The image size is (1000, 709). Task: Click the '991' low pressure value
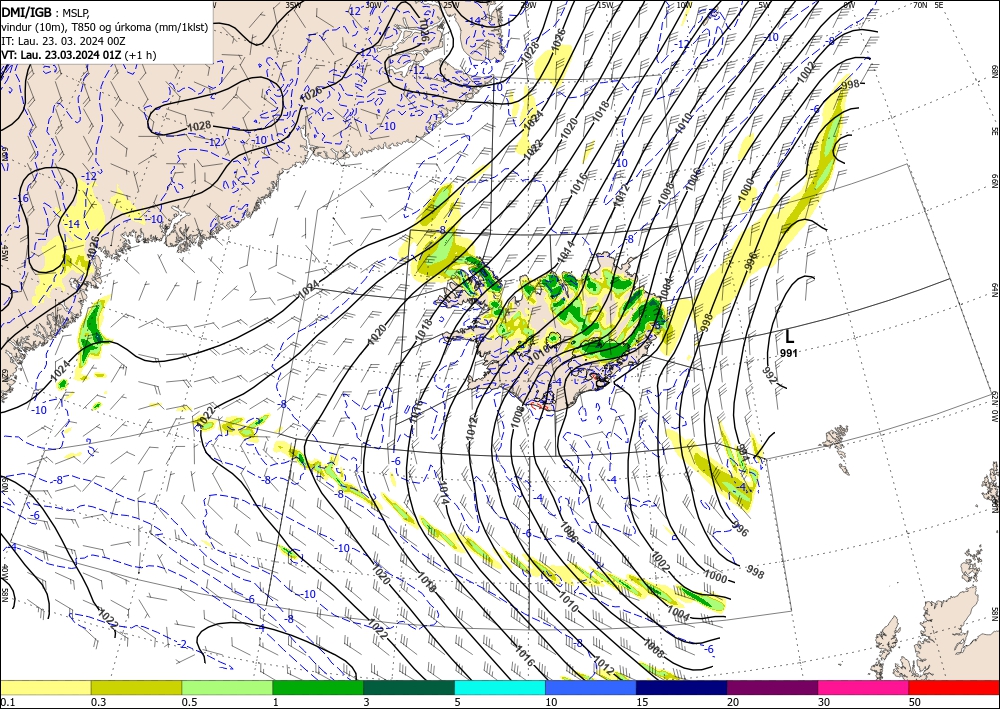789,353
